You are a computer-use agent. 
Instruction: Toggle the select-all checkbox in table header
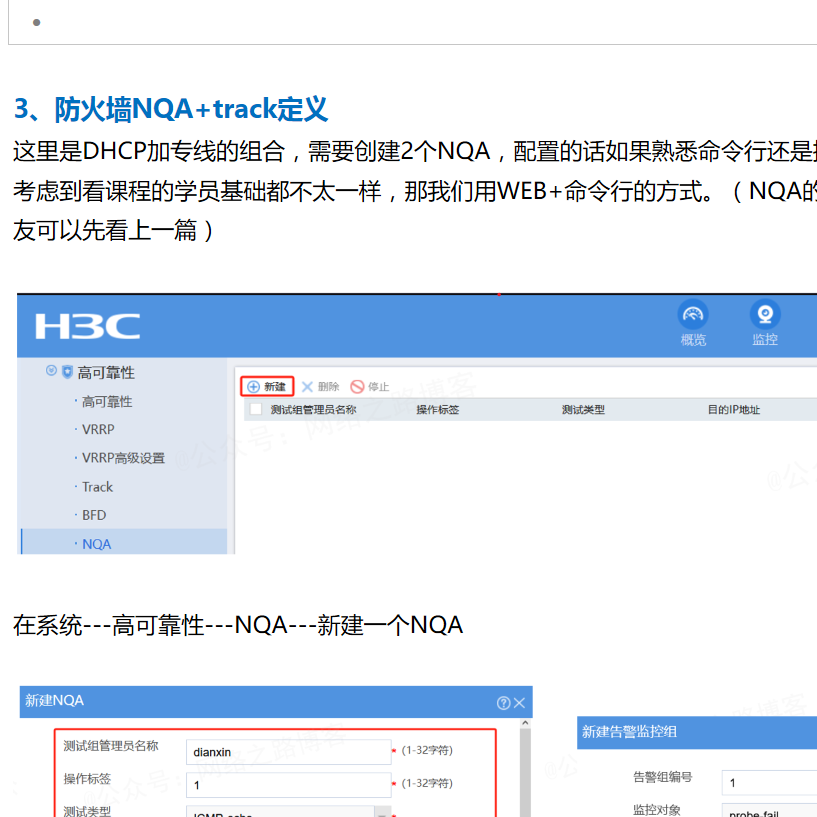click(x=256, y=410)
